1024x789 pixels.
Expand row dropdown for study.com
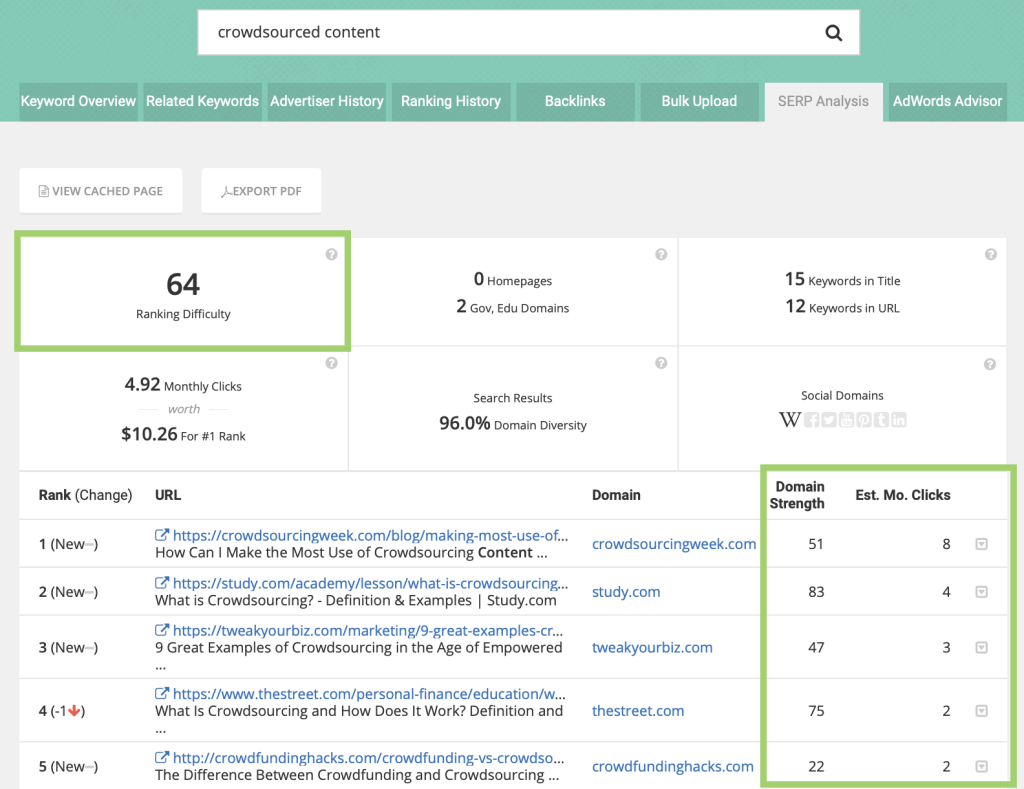pos(982,592)
